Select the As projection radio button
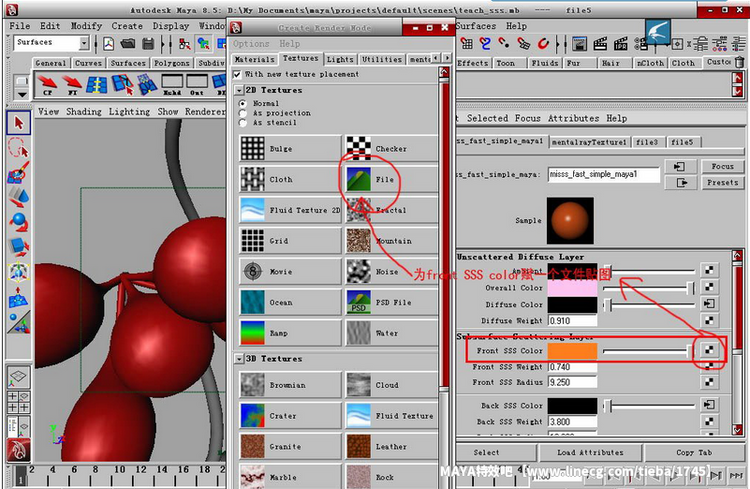Viewport: 750px width, 489px height. pyautogui.click(x=243, y=113)
